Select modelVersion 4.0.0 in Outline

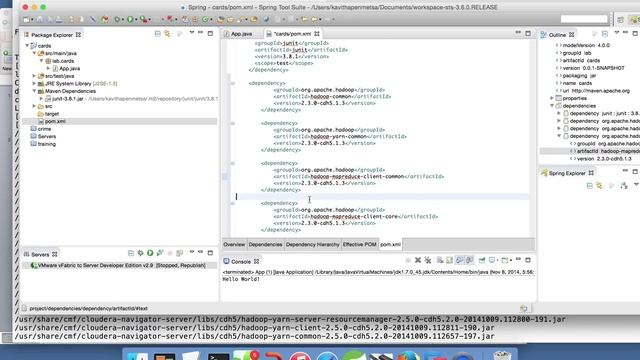point(583,45)
